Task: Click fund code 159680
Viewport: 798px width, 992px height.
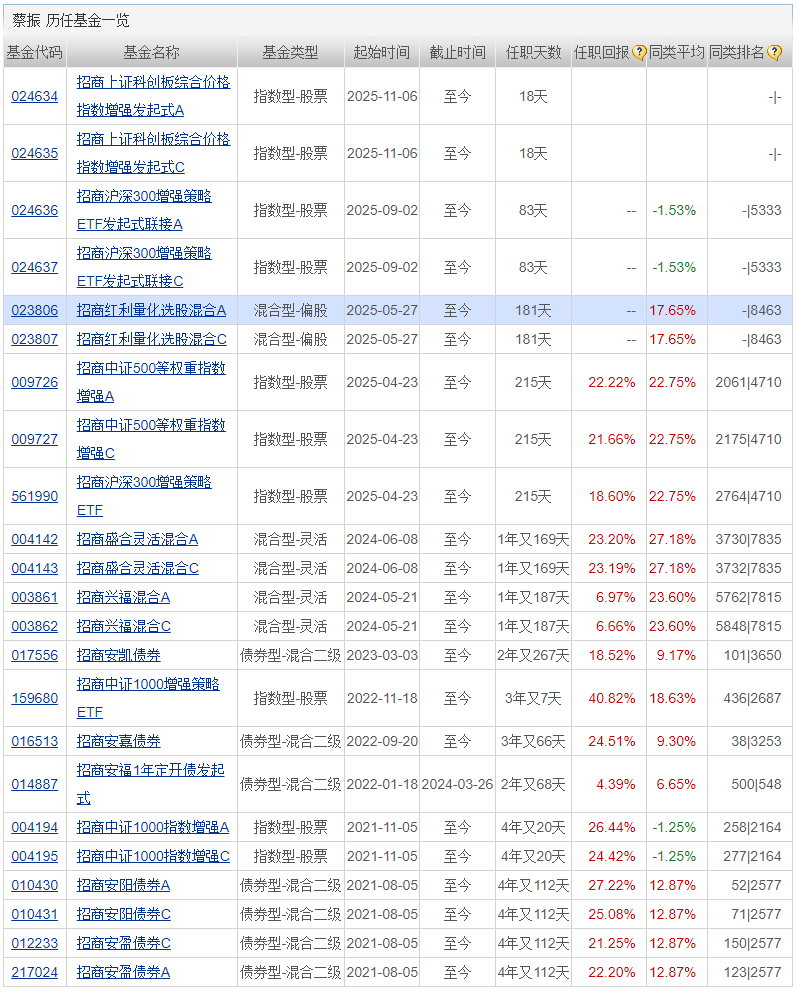Action: click(x=34, y=698)
